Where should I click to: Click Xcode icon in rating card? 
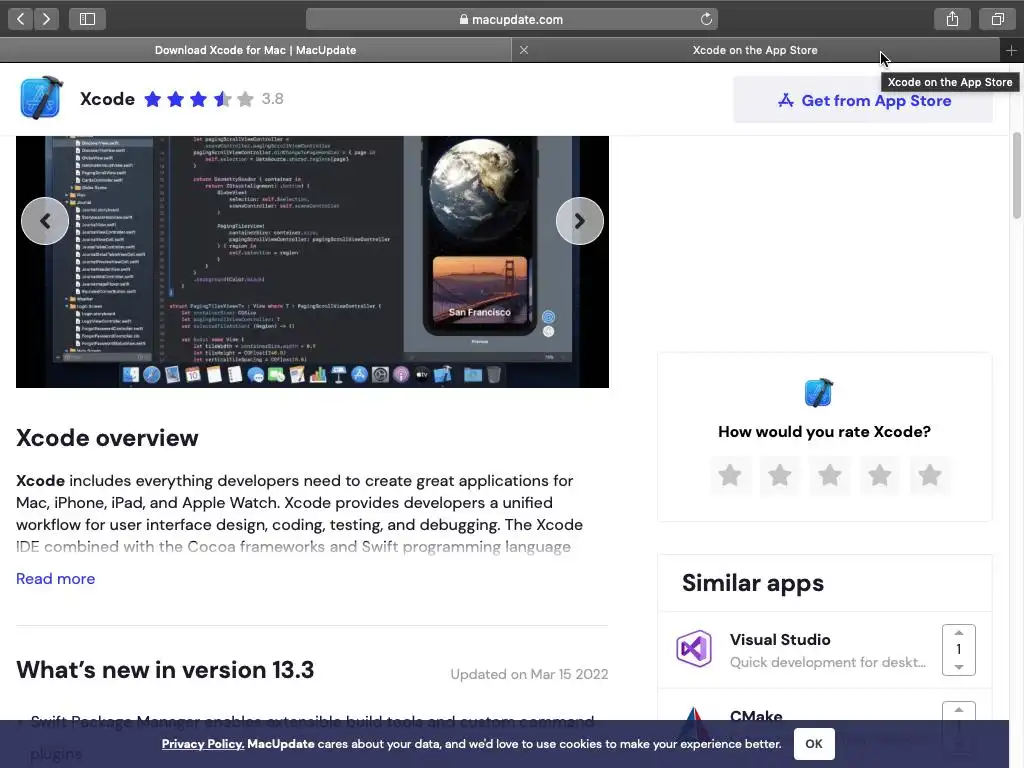point(819,392)
